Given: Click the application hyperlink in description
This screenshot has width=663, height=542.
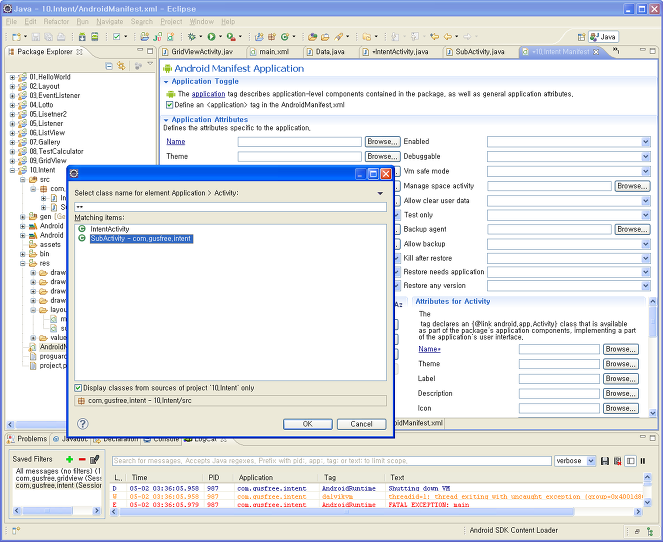Looking at the screenshot, I should (208, 94).
